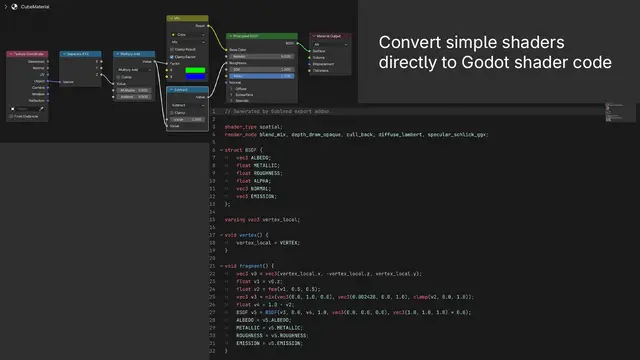Click the Z output socket on Separate XYZ
The height and width of the screenshot is (360, 640).
pyautogui.click(x=101, y=75)
